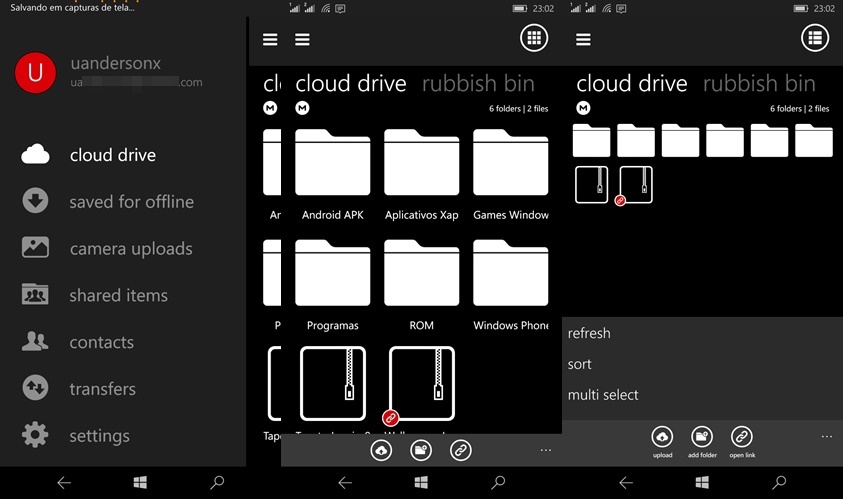Image resolution: width=843 pixels, height=499 pixels.
Task: Tap MEGA logo under cloud drive, labeled-folders screen
Action: [302, 108]
